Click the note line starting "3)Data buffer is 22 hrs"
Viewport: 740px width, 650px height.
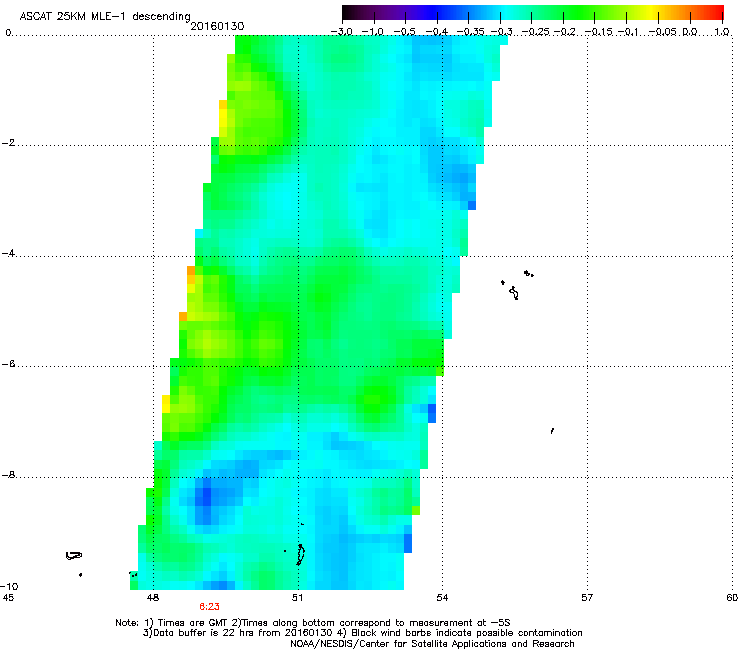(x=362, y=633)
